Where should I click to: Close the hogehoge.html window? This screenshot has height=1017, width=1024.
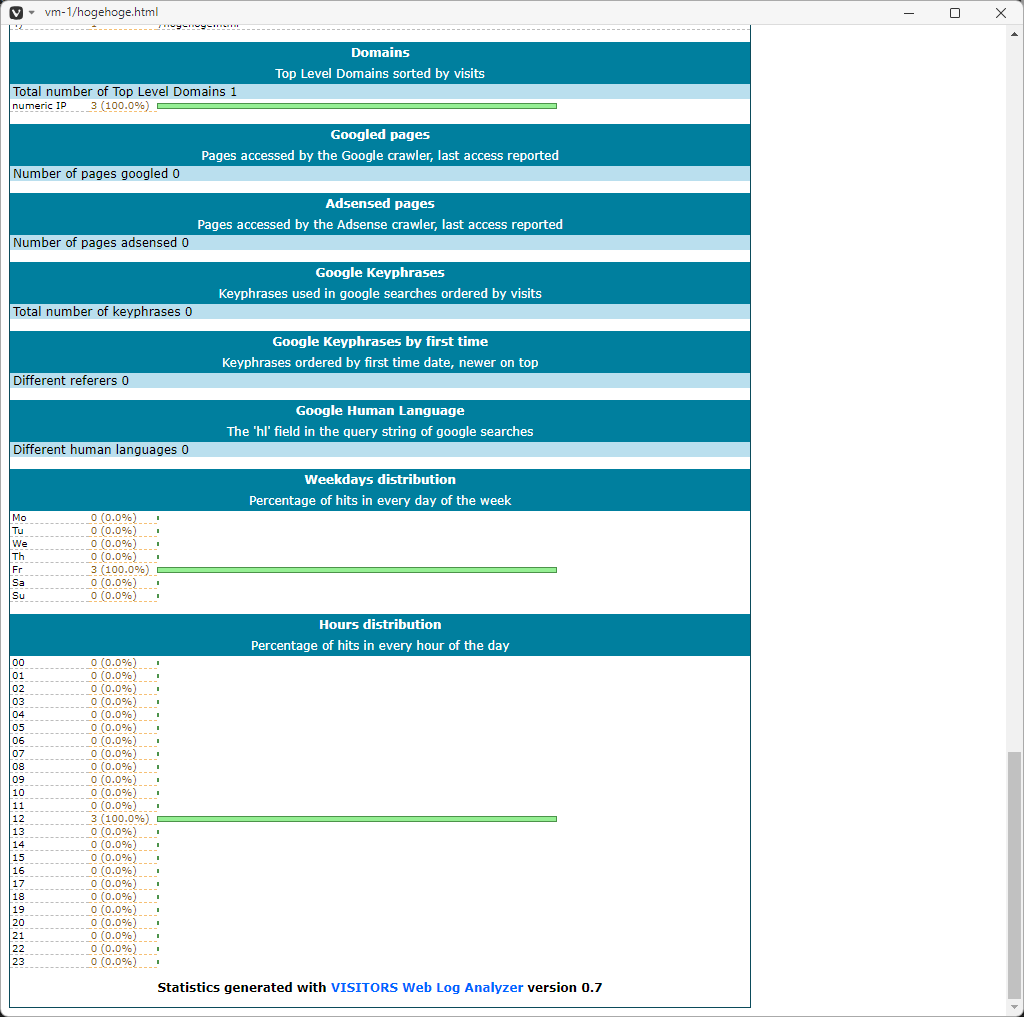tap(1000, 12)
